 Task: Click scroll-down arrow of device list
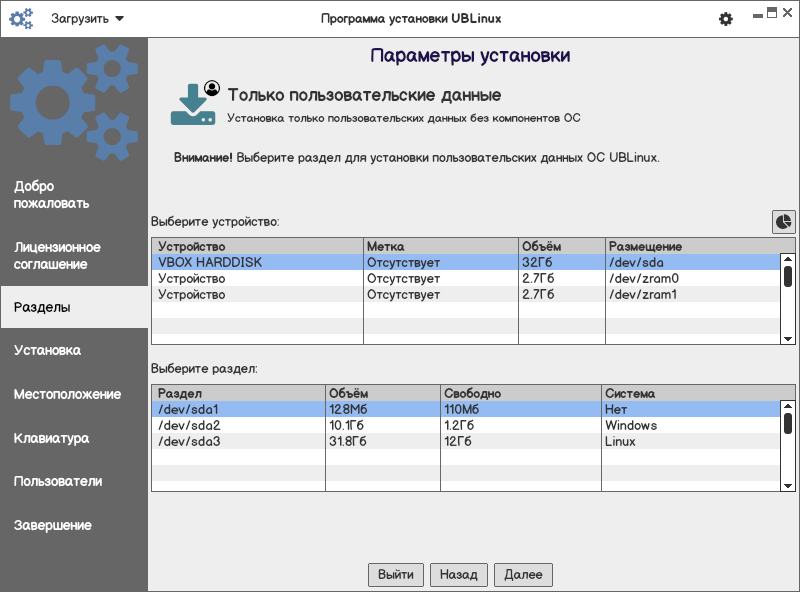pos(788,339)
